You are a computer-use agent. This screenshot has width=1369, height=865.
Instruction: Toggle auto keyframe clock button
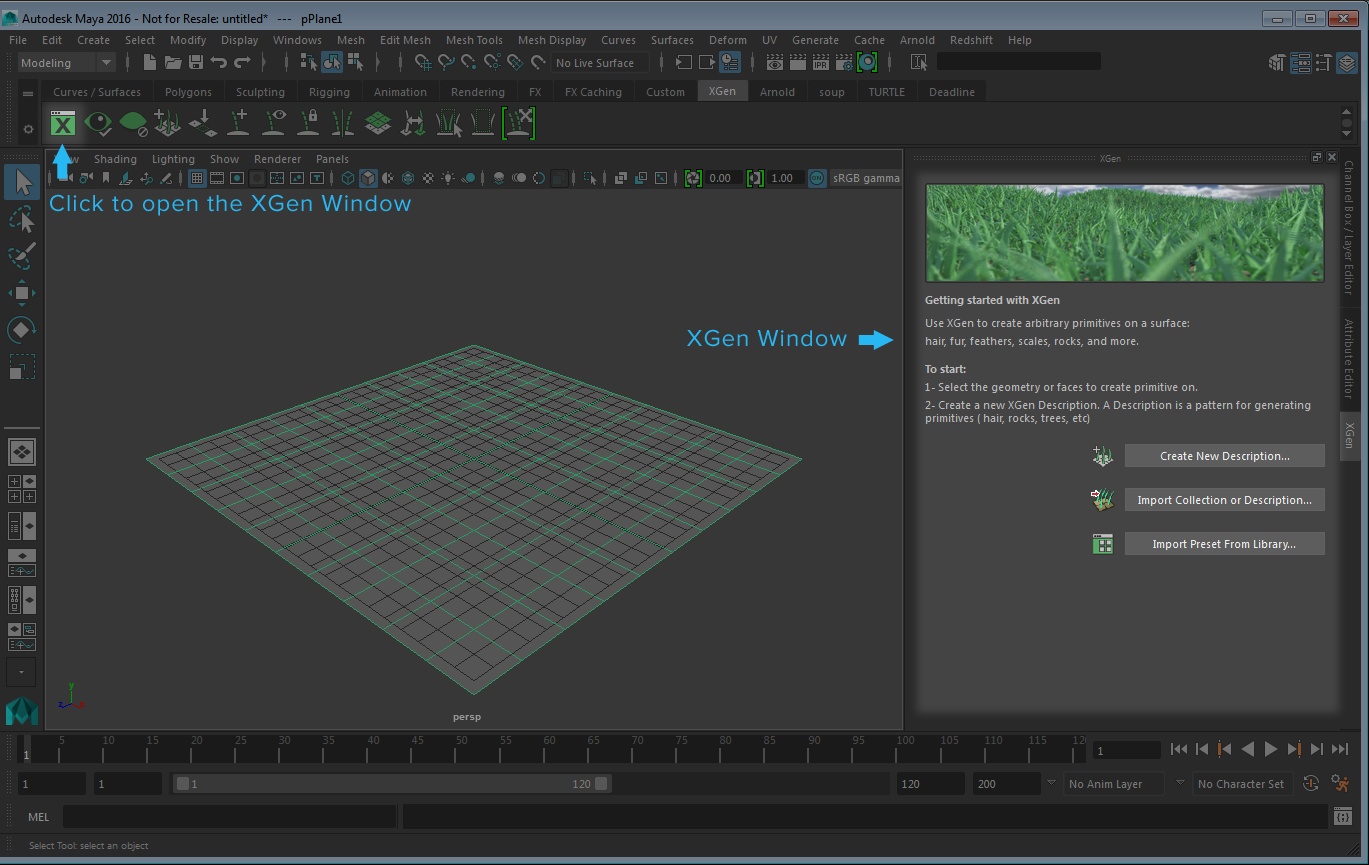pyautogui.click(x=1312, y=784)
